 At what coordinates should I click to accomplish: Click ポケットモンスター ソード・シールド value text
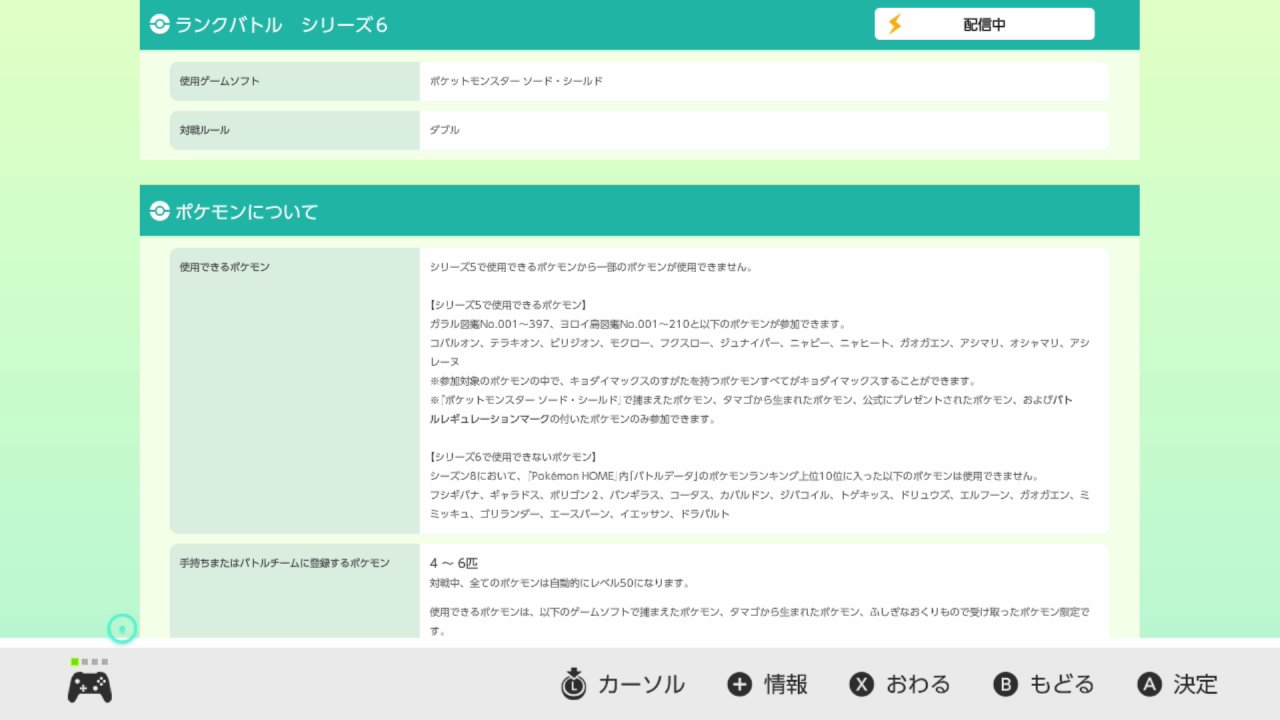(516, 81)
